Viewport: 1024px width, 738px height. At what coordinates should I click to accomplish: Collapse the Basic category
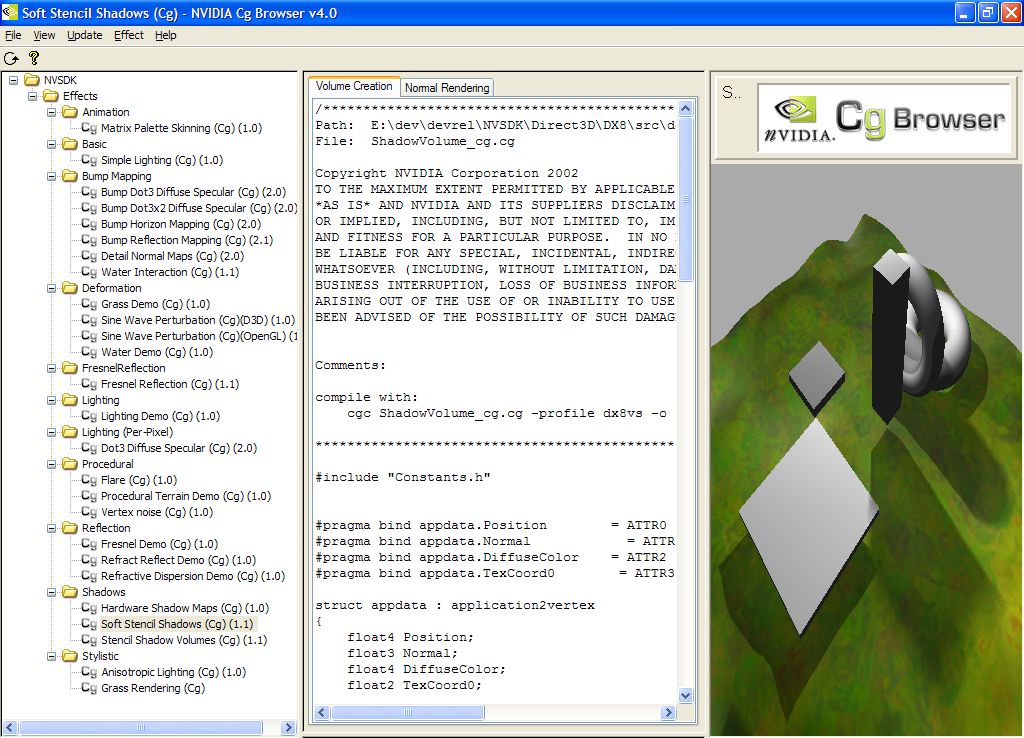[x=52, y=144]
